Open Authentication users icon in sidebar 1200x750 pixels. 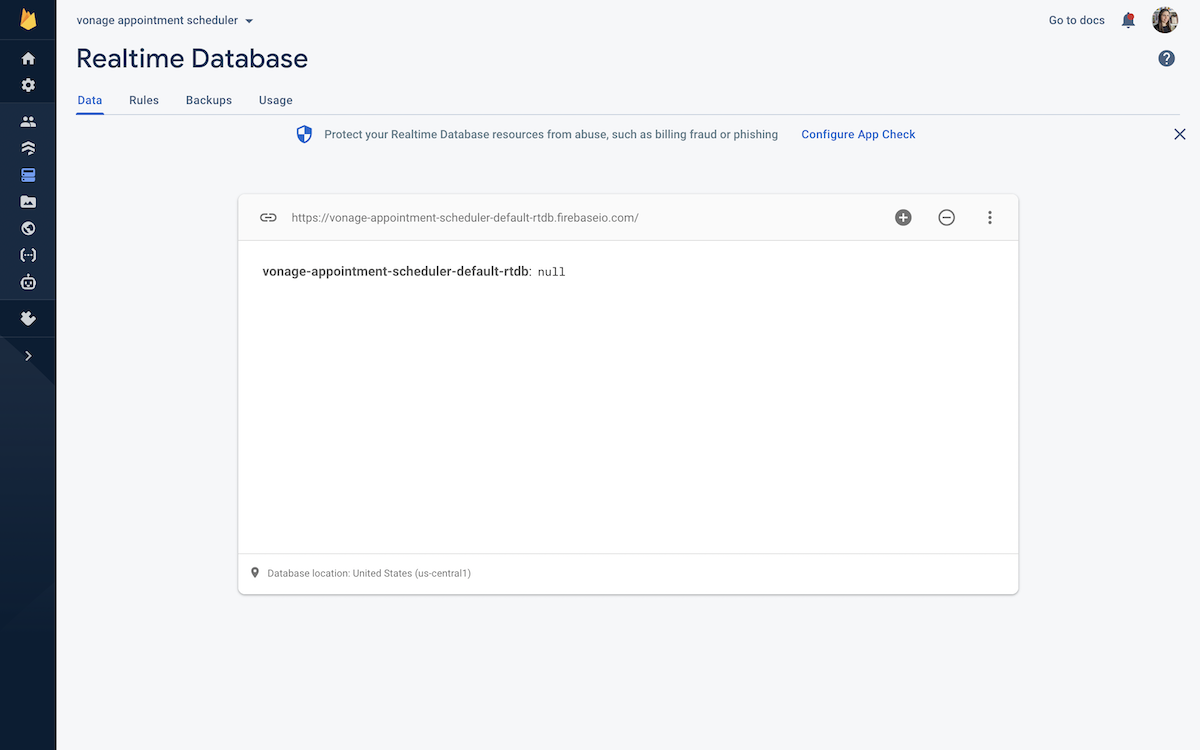28,122
